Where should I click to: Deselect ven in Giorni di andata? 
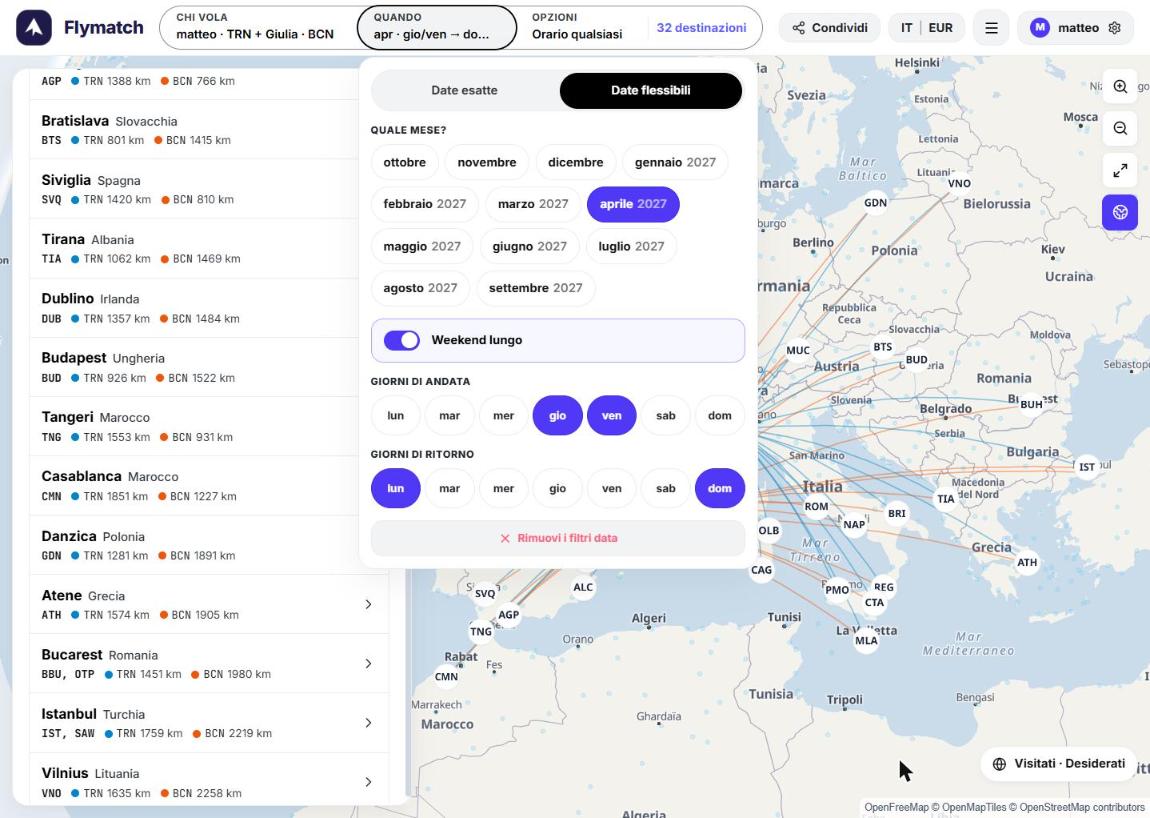[612, 415]
